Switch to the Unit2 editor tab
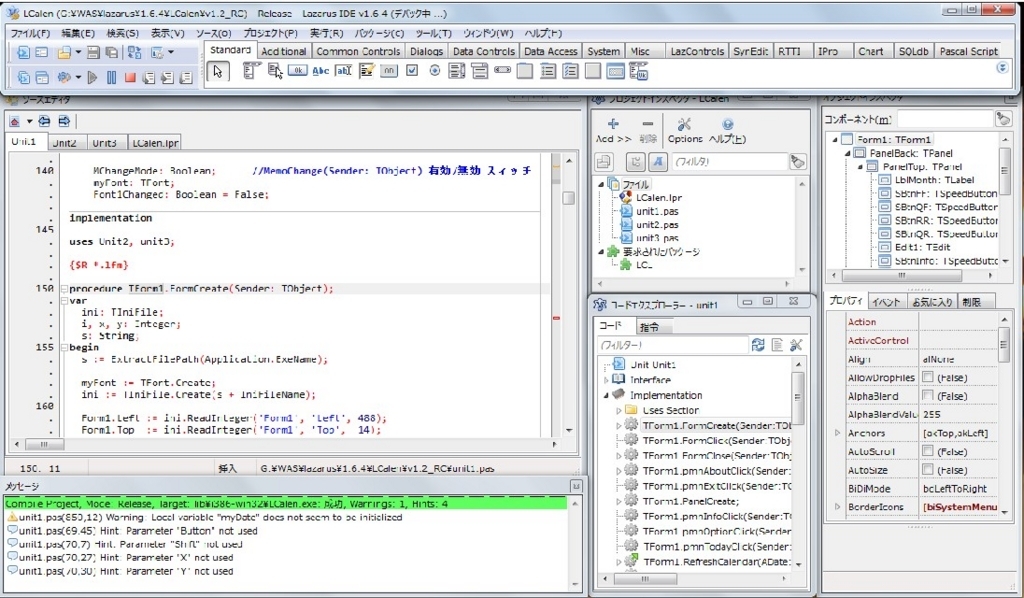Viewport: 1024px width, 598px height. pyautogui.click(x=64, y=142)
